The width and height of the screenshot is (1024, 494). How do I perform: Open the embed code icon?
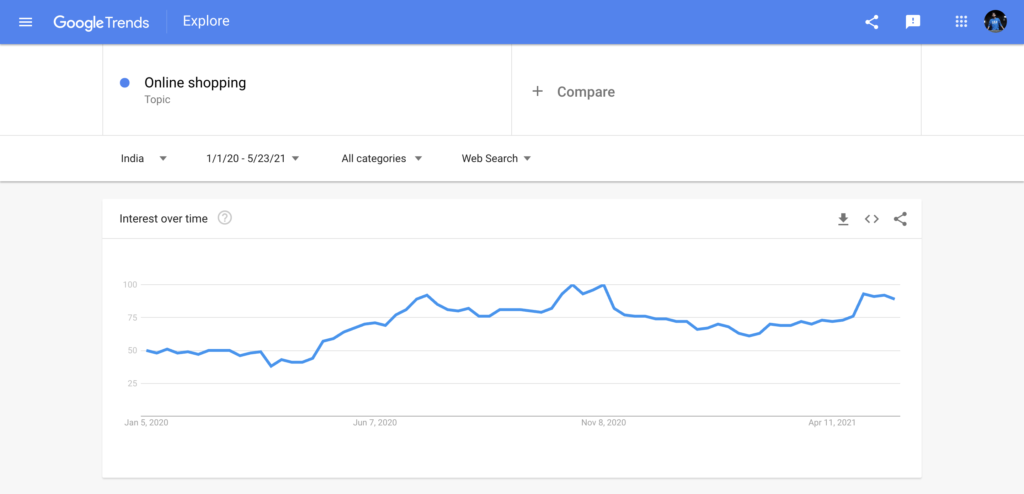[872, 219]
